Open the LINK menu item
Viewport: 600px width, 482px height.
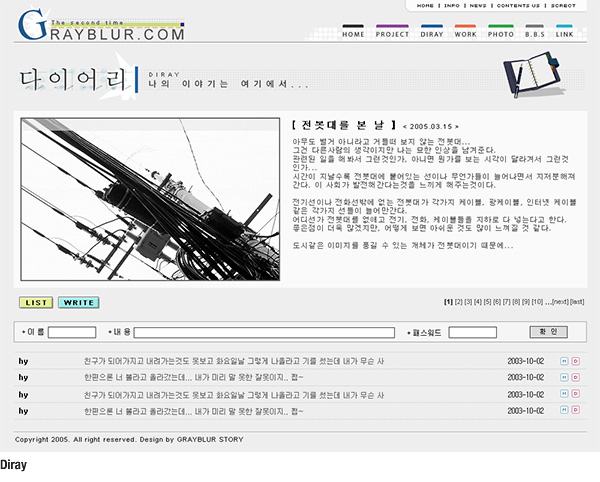[564, 32]
